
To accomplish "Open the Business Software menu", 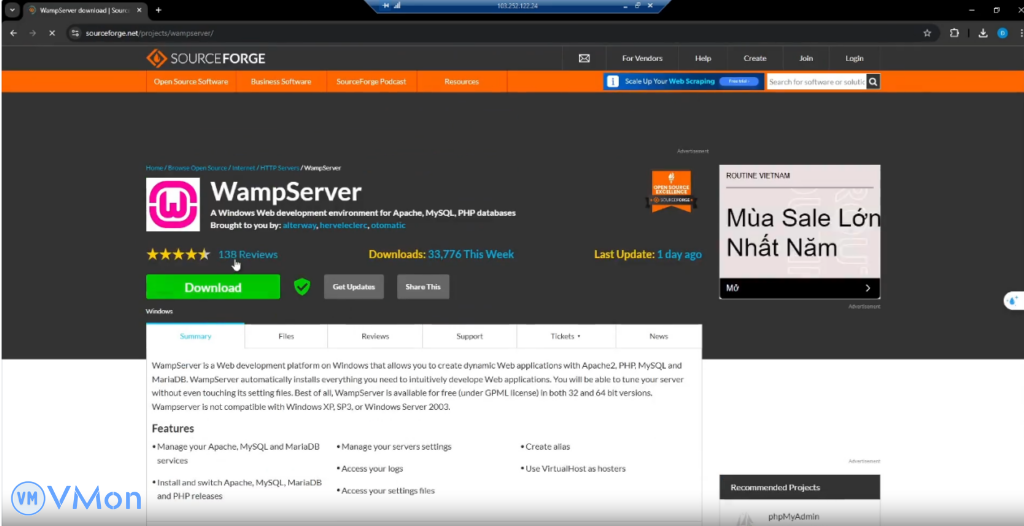I will (281, 82).
